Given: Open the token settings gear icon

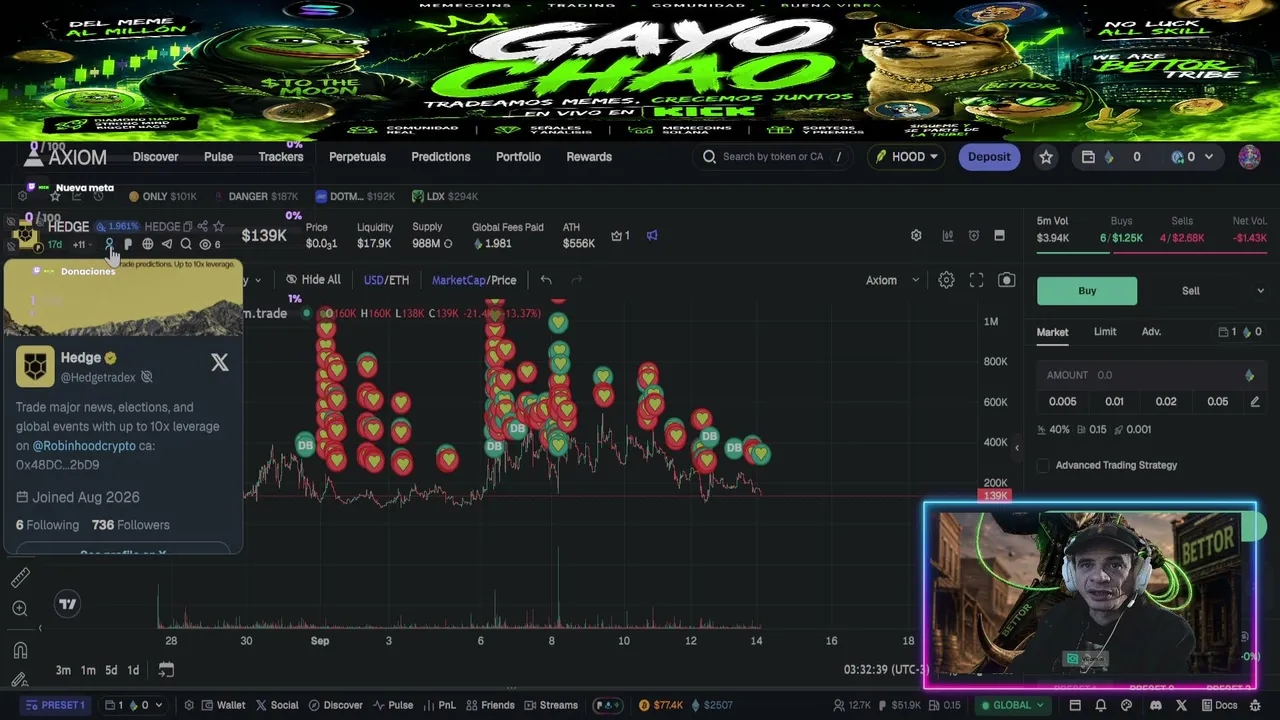Looking at the screenshot, I should [x=916, y=236].
